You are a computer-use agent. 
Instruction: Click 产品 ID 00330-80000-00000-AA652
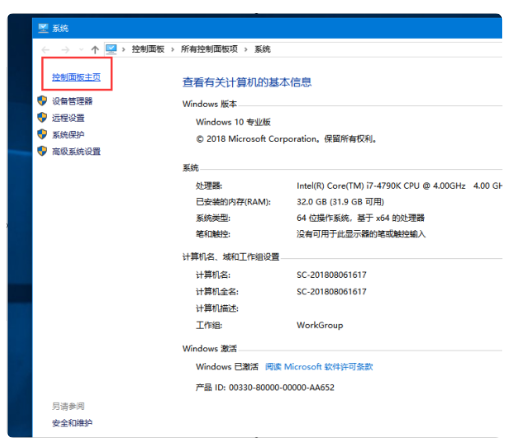[265, 387]
